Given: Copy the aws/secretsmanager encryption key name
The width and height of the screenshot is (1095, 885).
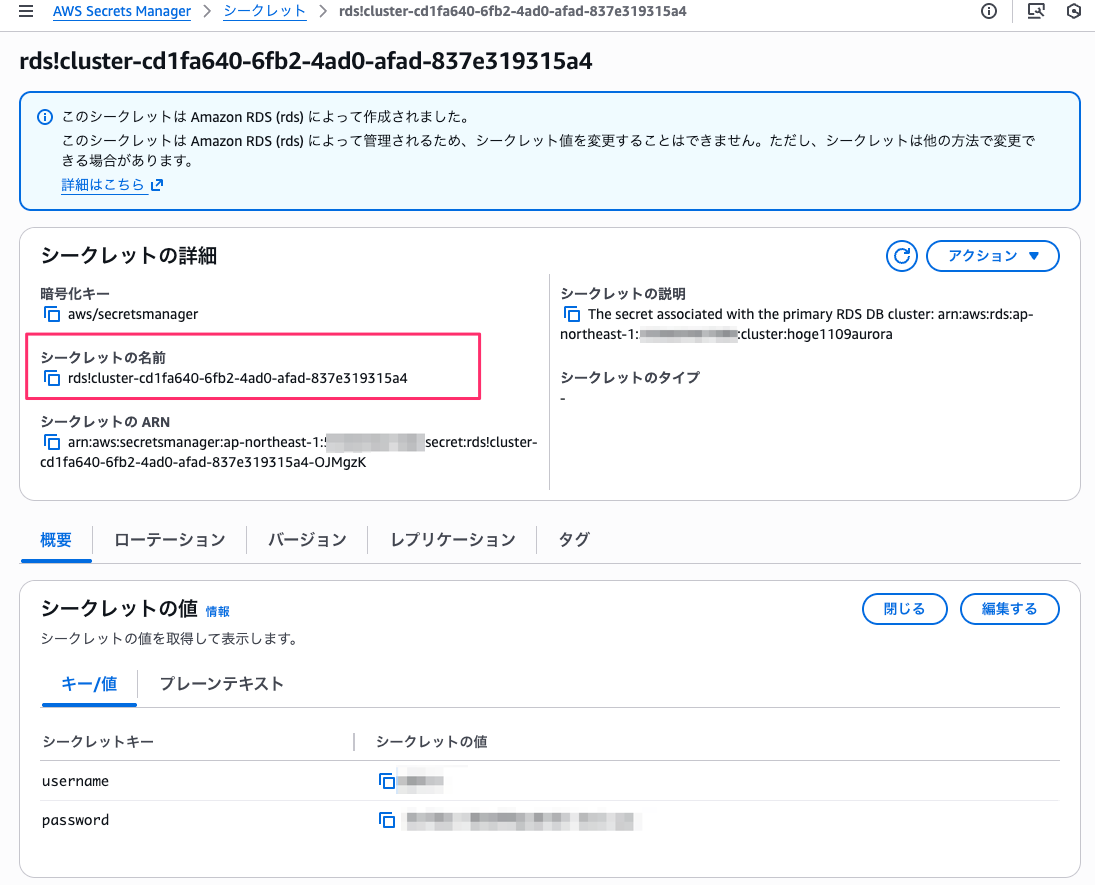Looking at the screenshot, I should coord(51,313).
